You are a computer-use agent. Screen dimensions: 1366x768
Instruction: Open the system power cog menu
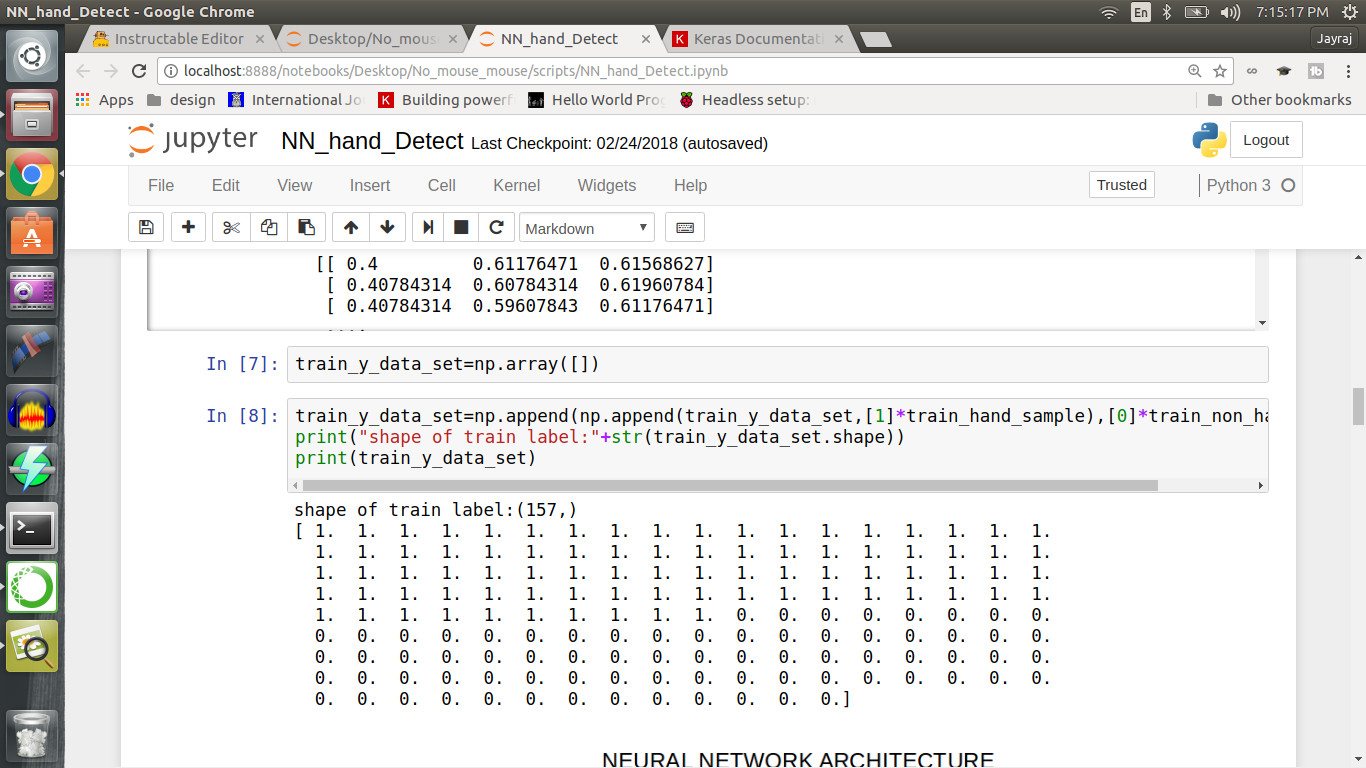pyautogui.click(x=1349, y=12)
